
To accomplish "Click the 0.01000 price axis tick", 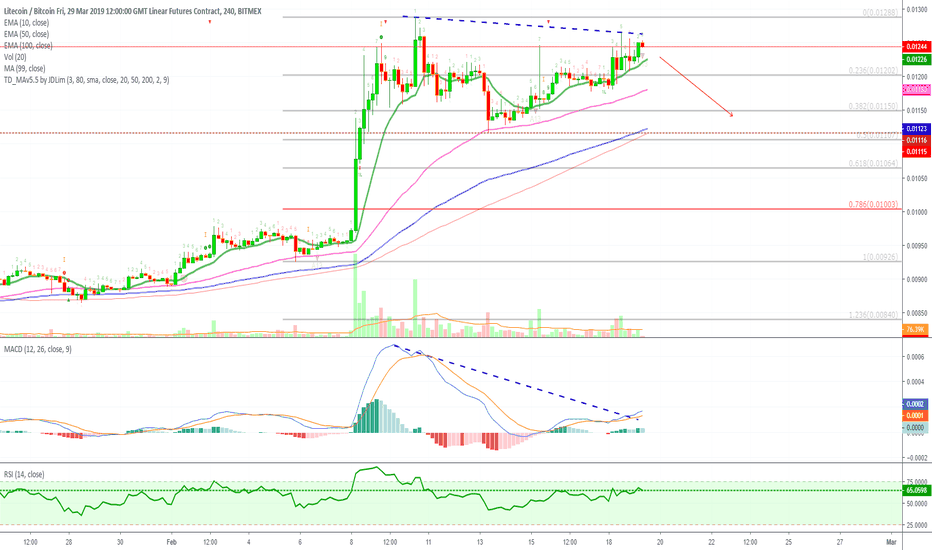I will click(x=917, y=212).
